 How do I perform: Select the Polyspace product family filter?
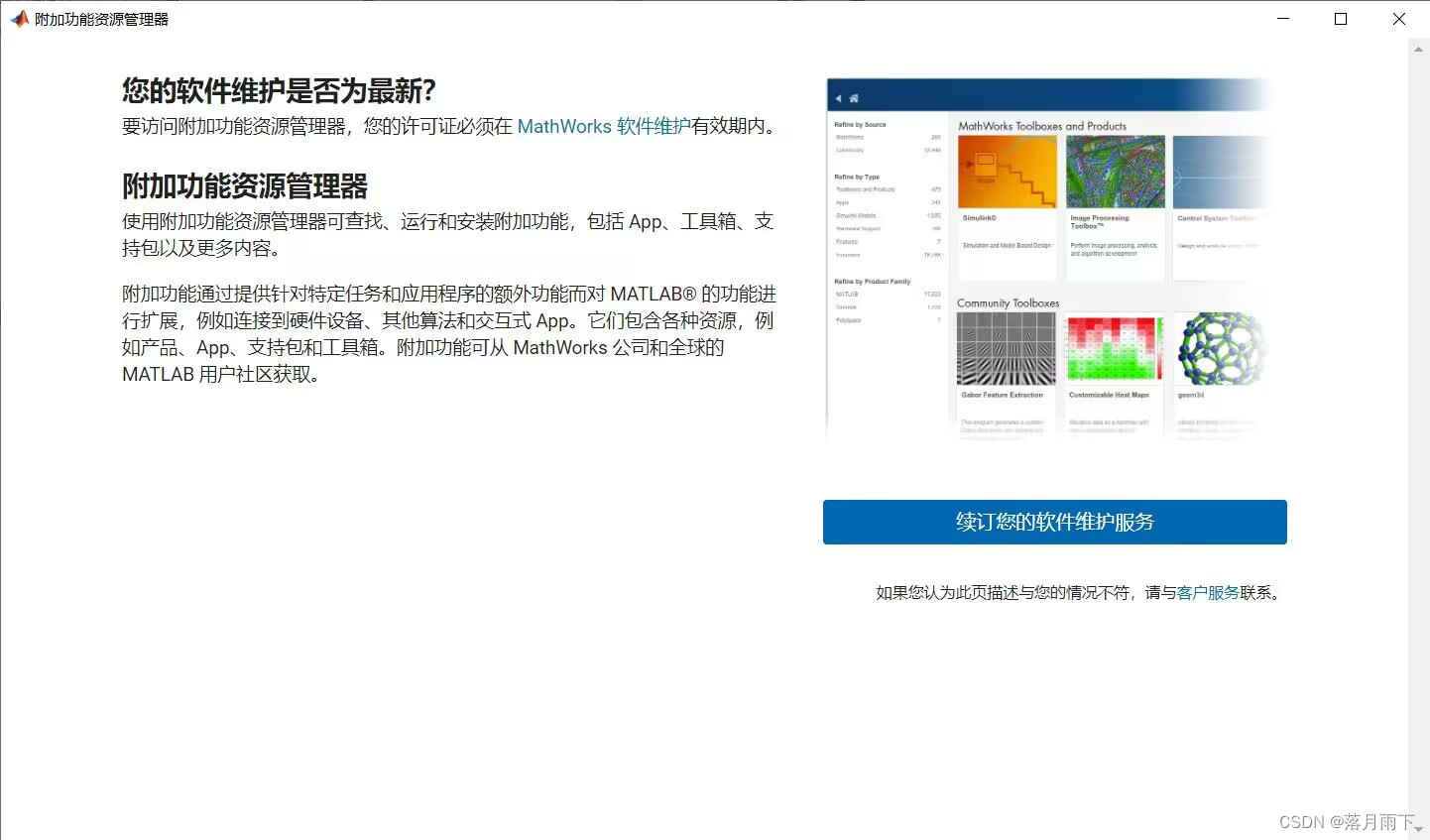[849, 319]
